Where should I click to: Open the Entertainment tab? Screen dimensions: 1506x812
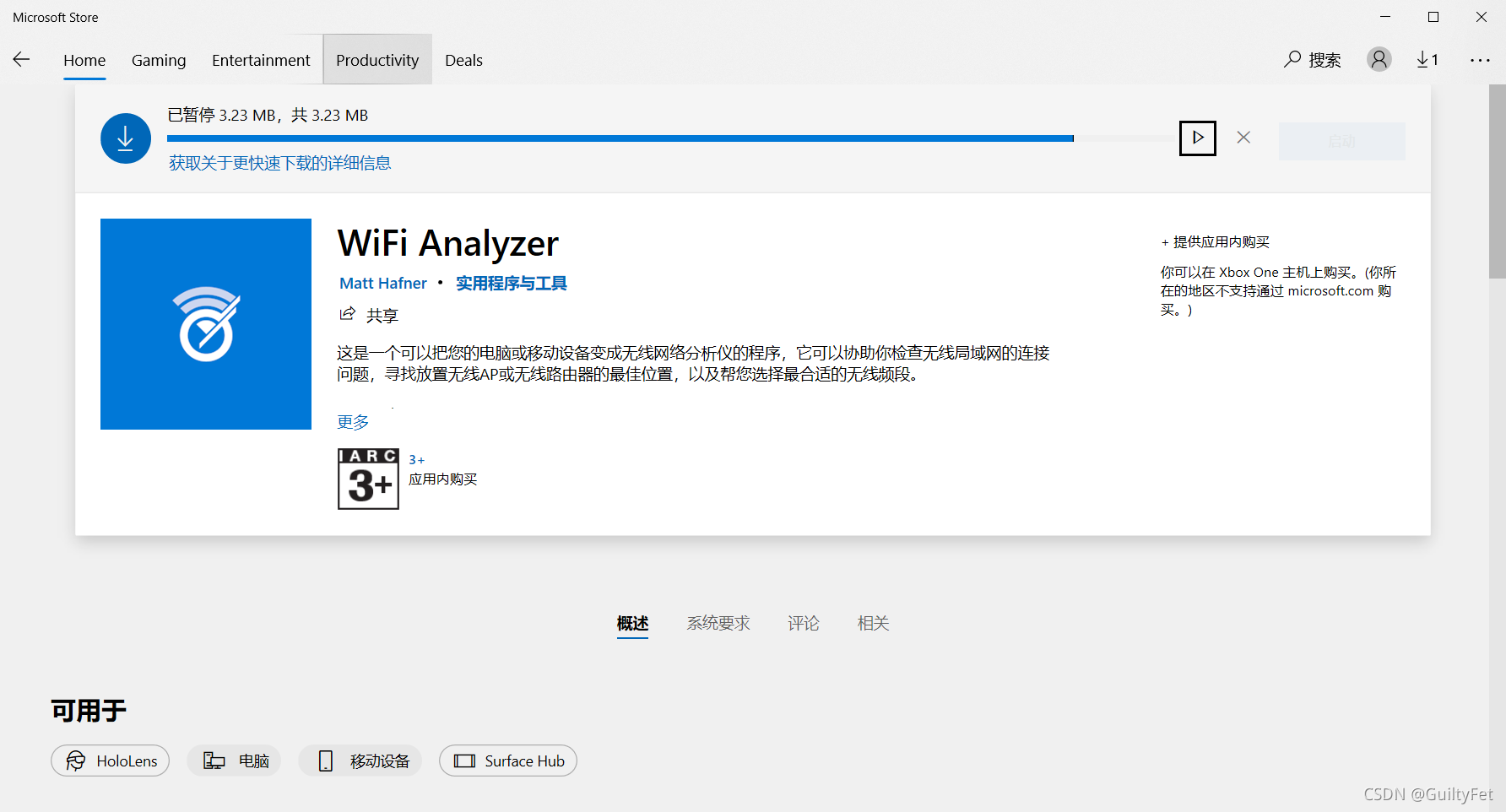(261, 60)
